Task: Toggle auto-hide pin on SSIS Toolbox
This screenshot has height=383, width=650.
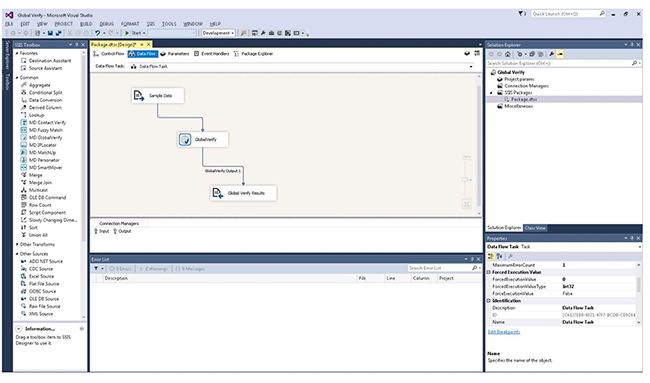Action: coord(77,45)
